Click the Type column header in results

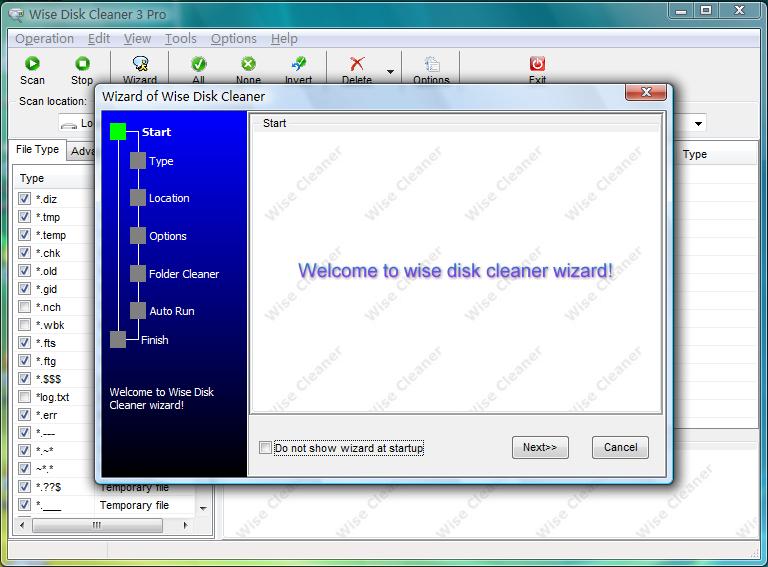click(715, 154)
